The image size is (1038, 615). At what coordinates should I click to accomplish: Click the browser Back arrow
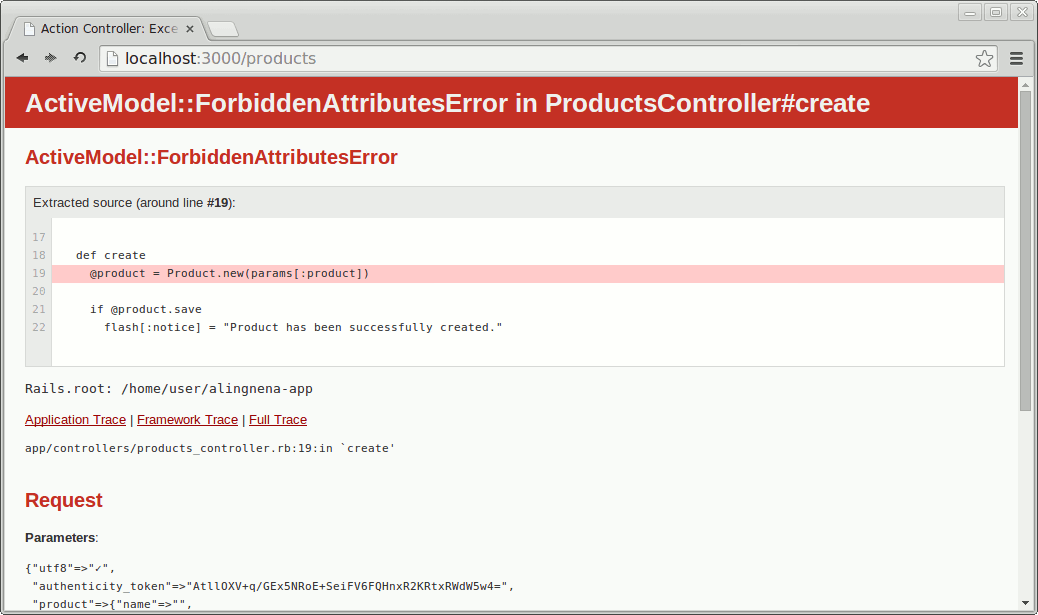pyautogui.click(x=22, y=58)
